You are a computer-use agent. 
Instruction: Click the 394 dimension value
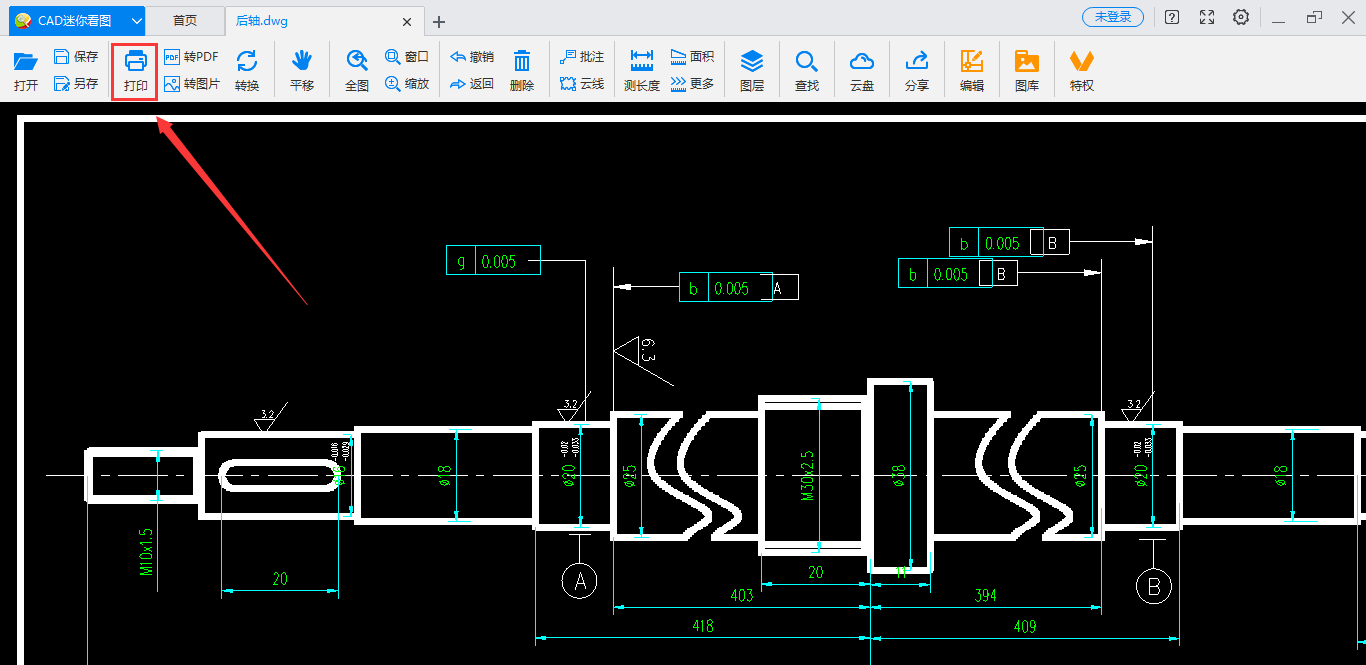click(985, 595)
